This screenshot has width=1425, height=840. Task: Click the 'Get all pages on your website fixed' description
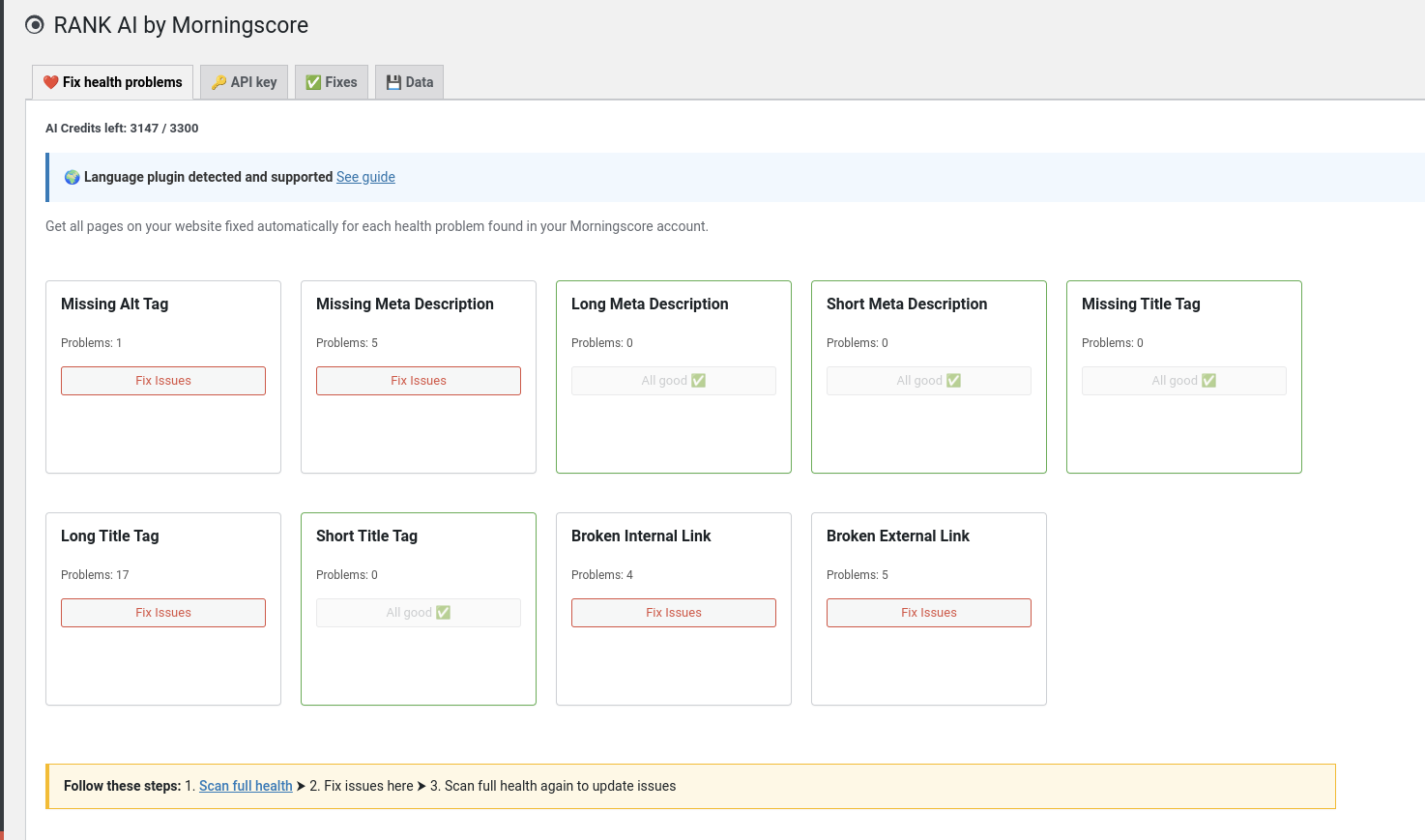pyautogui.click(x=377, y=226)
